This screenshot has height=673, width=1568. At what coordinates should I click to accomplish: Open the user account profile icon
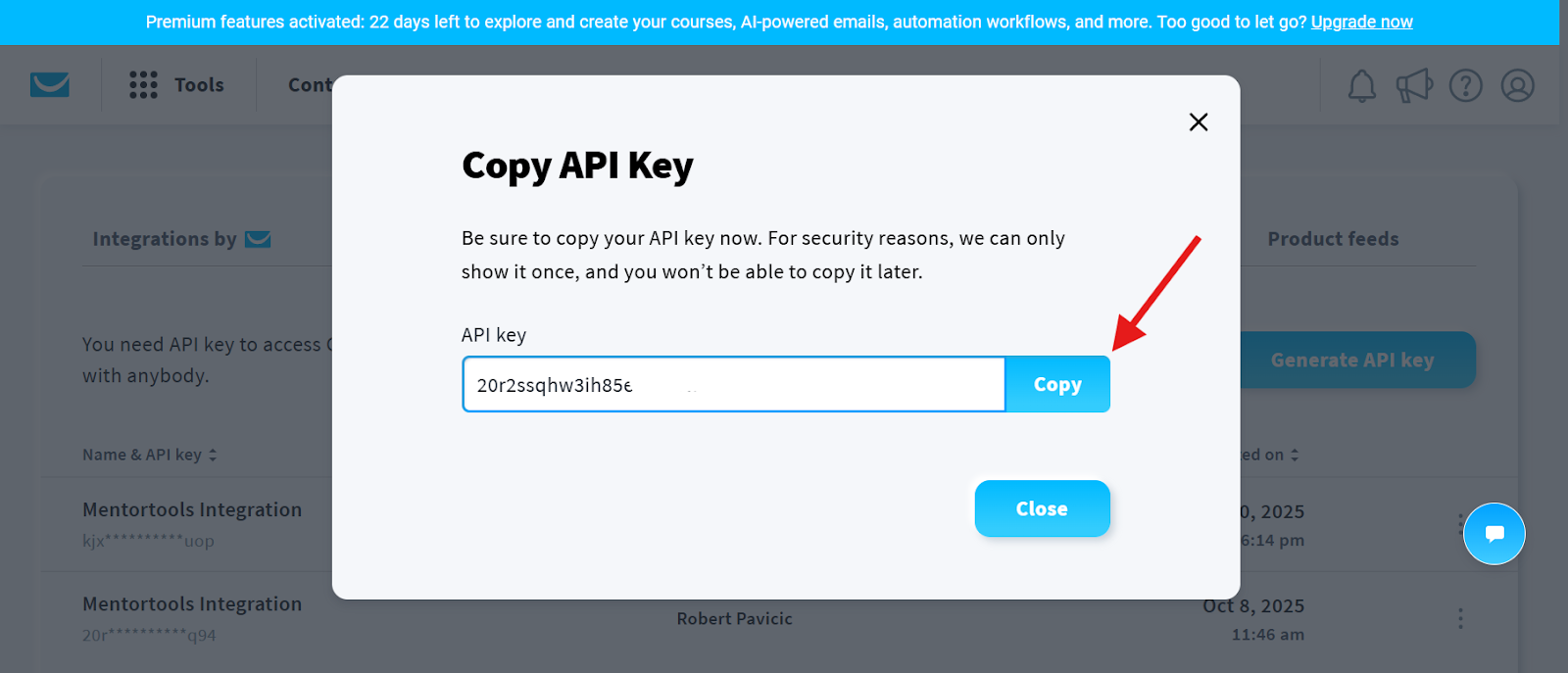(1518, 86)
